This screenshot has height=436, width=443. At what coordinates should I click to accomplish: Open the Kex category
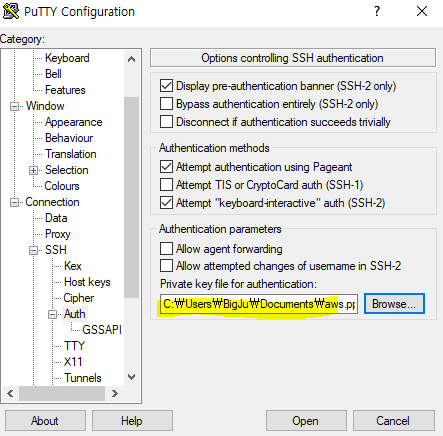point(73,266)
